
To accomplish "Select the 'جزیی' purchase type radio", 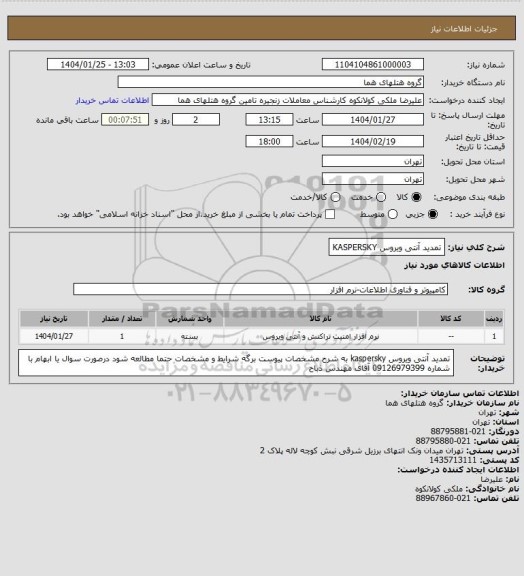I will point(433,214).
